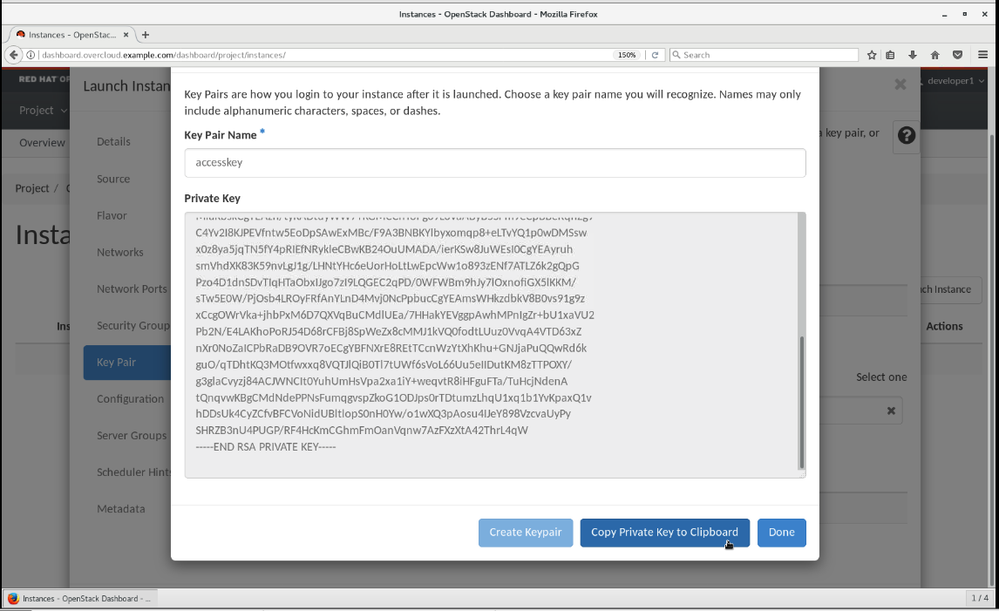This screenshot has height=611, width=999.
Task: Go to the Firefox home page icon
Action: pyautogui.click(x=935, y=55)
